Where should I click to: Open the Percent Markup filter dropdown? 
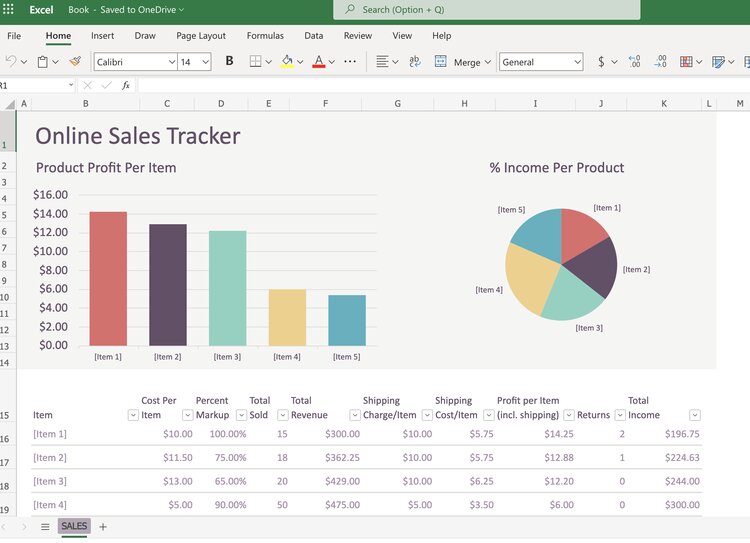coord(242,415)
